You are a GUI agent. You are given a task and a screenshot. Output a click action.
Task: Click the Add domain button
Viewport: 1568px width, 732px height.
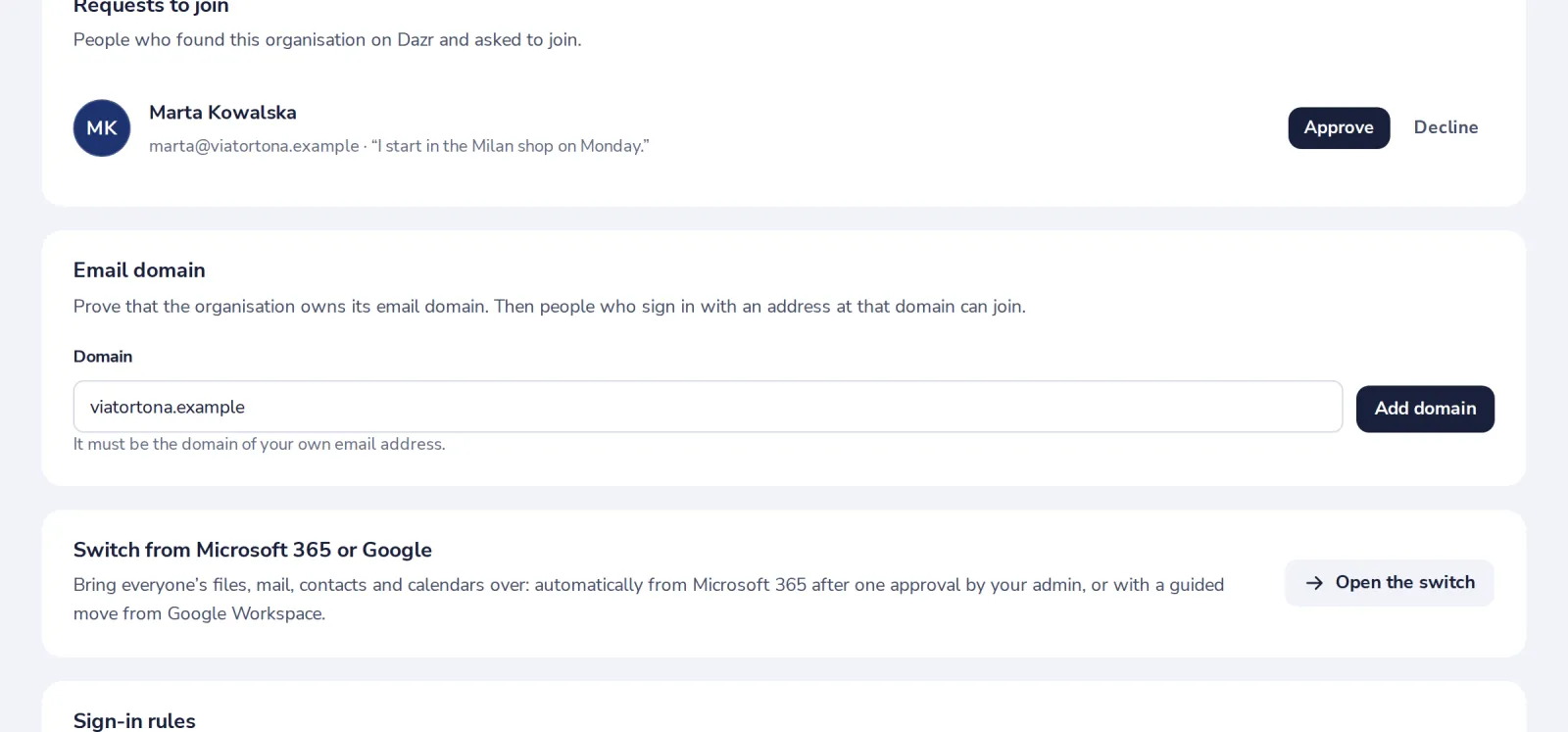1425,409
